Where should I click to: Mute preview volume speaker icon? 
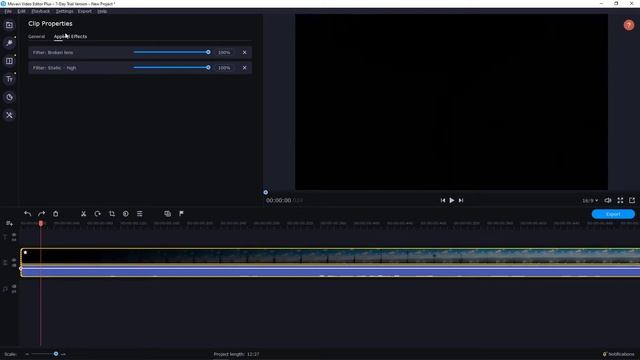608,200
